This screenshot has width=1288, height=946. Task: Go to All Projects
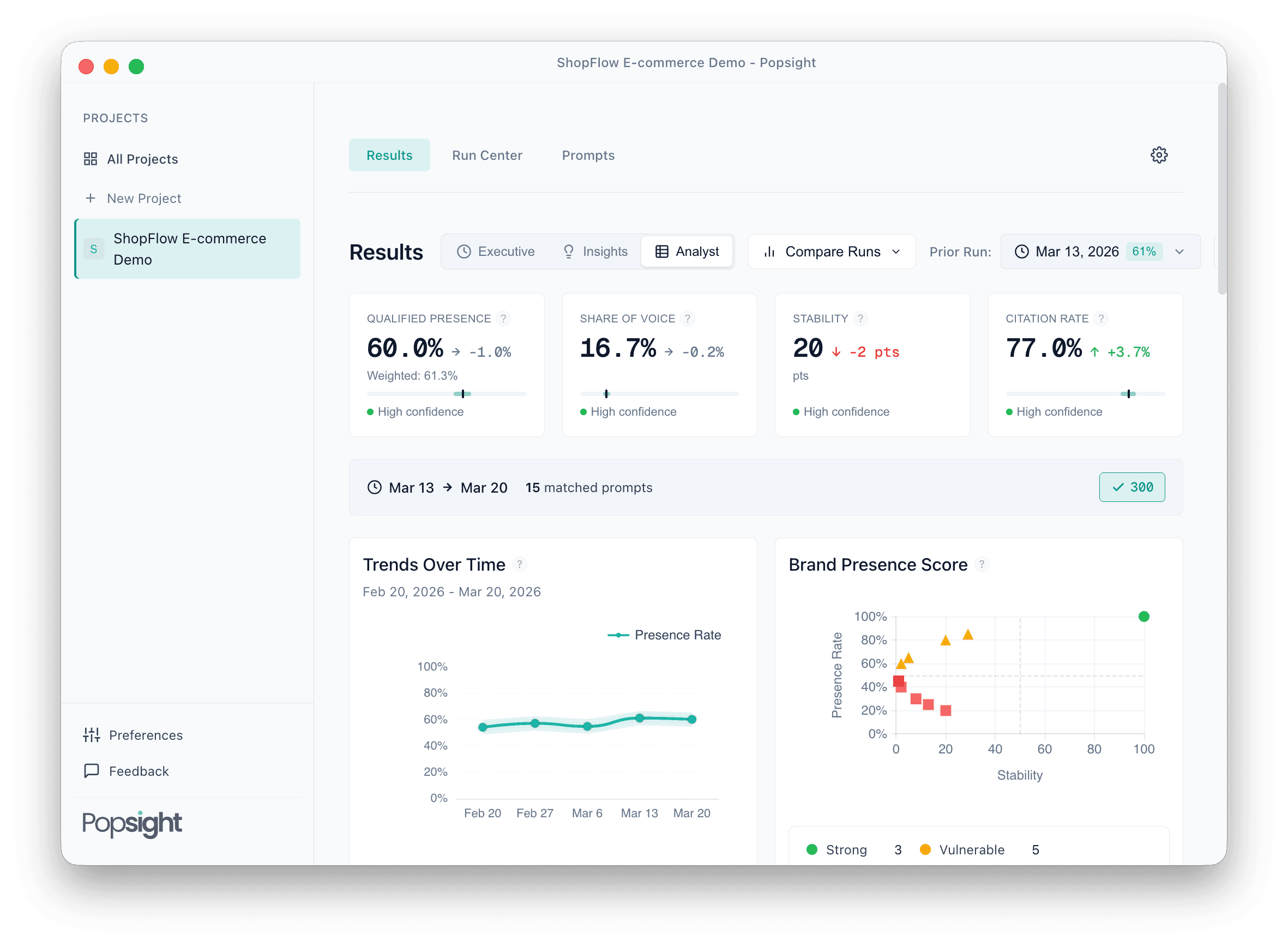point(130,159)
